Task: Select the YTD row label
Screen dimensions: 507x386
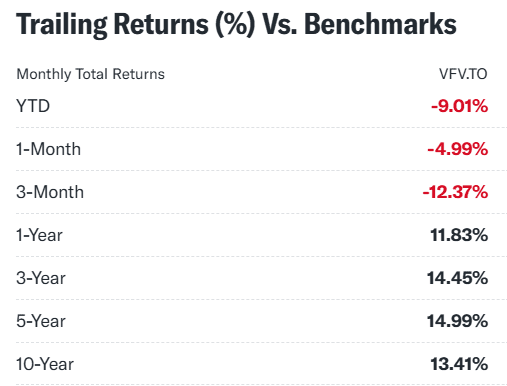Action: 33,106
